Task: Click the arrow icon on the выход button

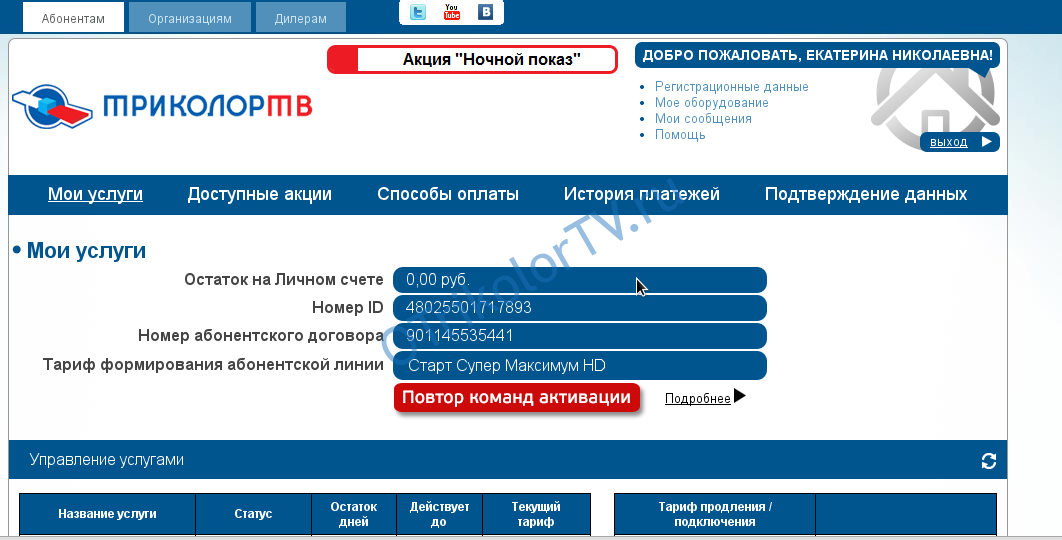Action: pyautogui.click(x=986, y=142)
